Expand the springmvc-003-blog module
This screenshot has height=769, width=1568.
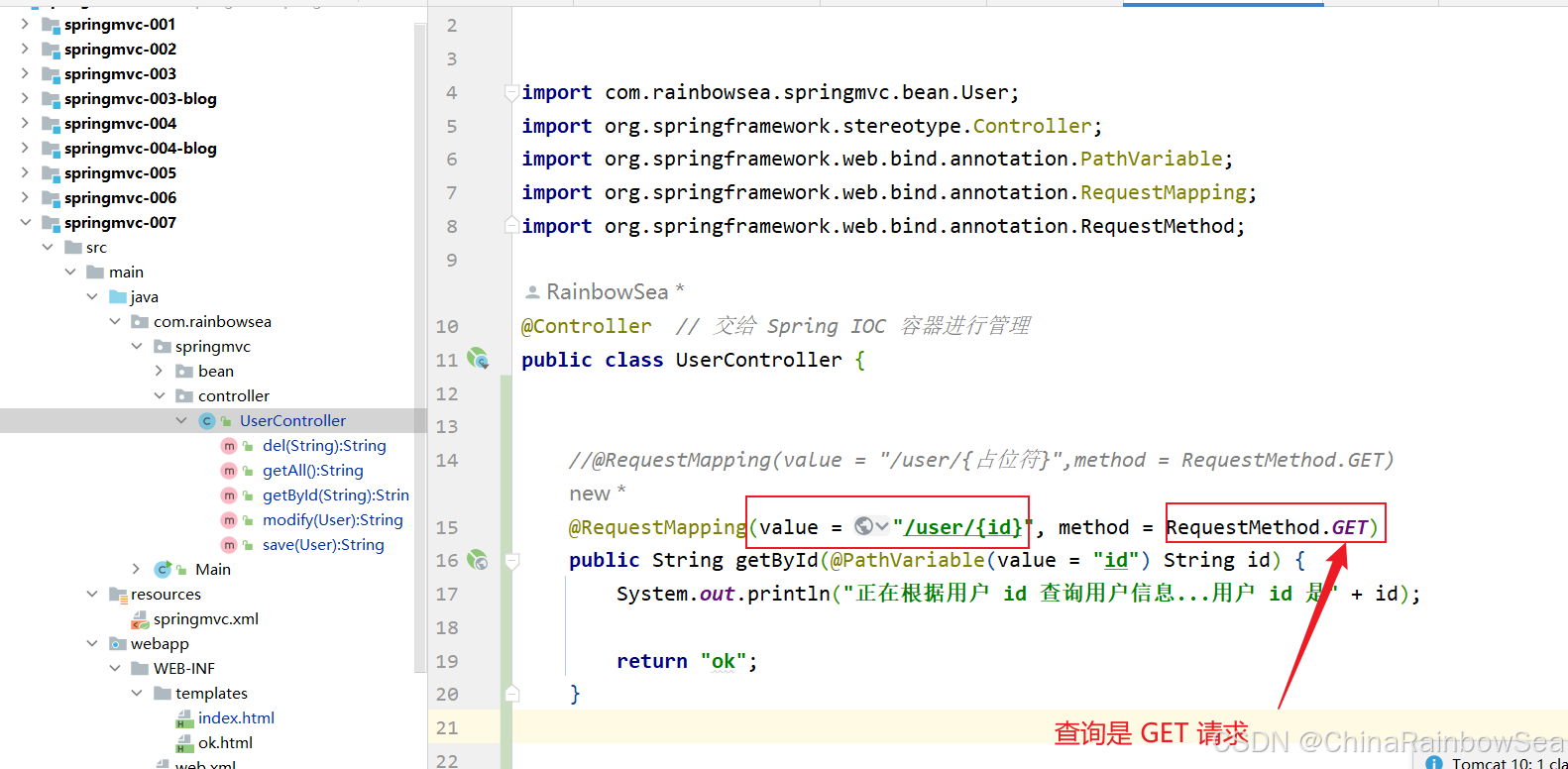pos(25,98)
